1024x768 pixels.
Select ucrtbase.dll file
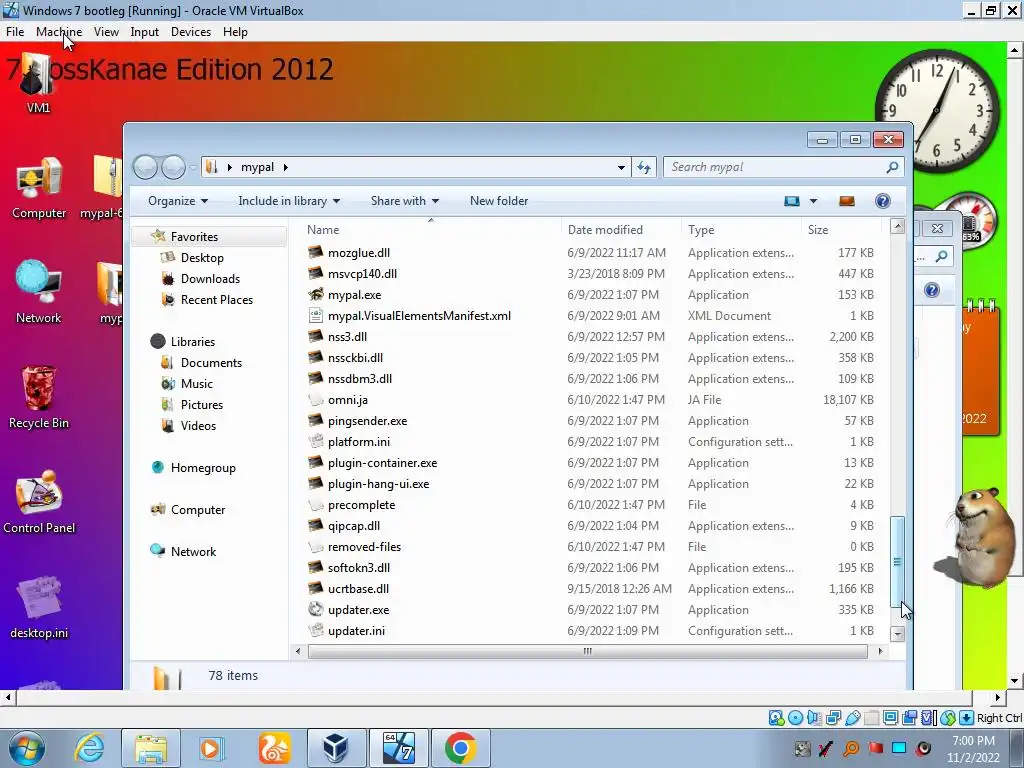pyautogui.click(x=358, y=588)
